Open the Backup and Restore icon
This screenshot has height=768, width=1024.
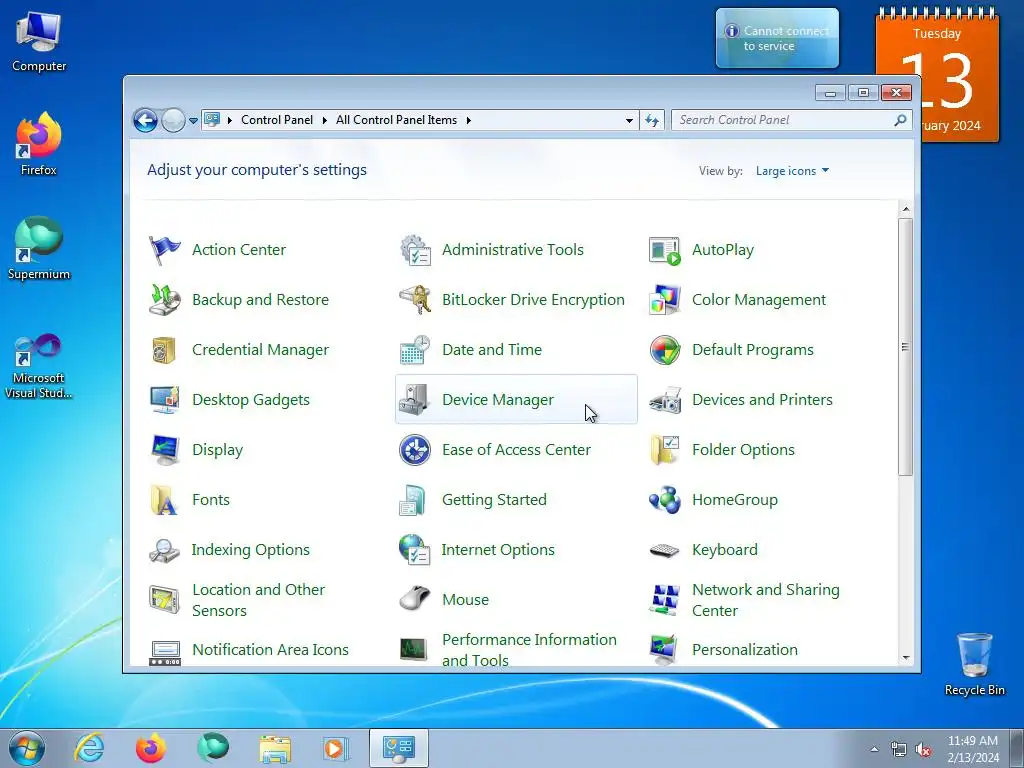pos(164,300)
